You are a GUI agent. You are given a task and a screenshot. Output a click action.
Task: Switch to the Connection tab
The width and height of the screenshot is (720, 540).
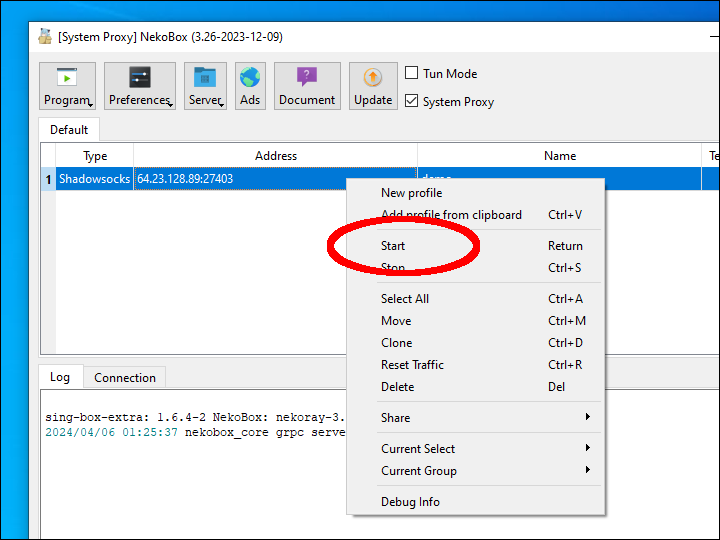(125, 378)
